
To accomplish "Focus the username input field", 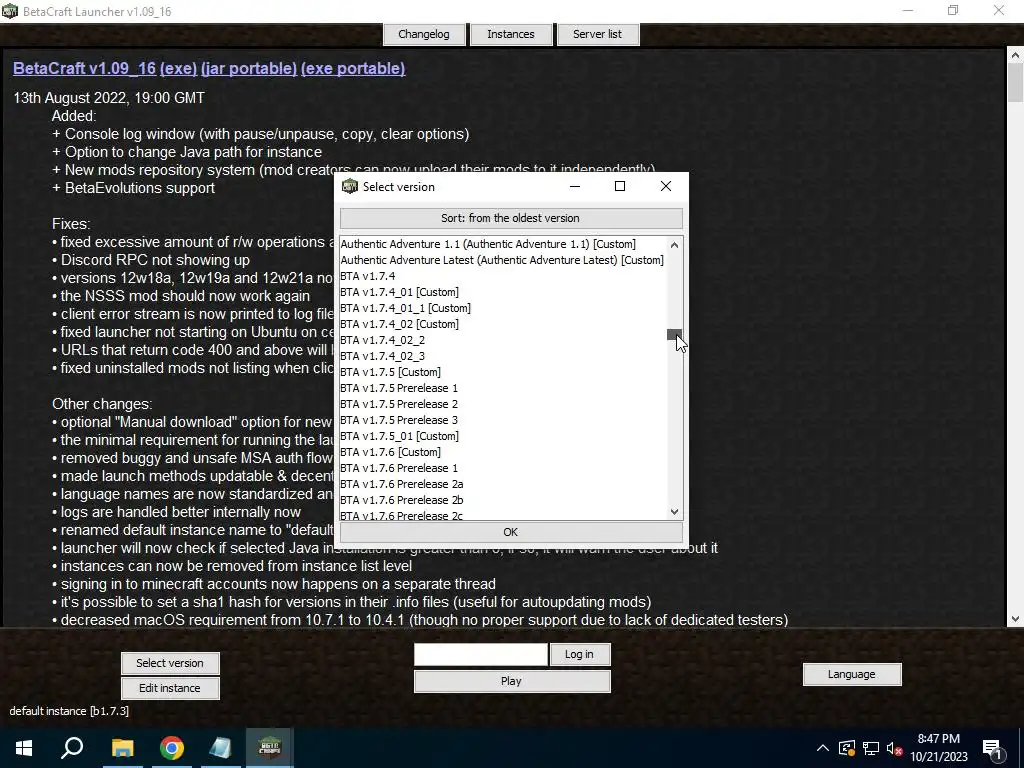I will click(x=481, y=654).
